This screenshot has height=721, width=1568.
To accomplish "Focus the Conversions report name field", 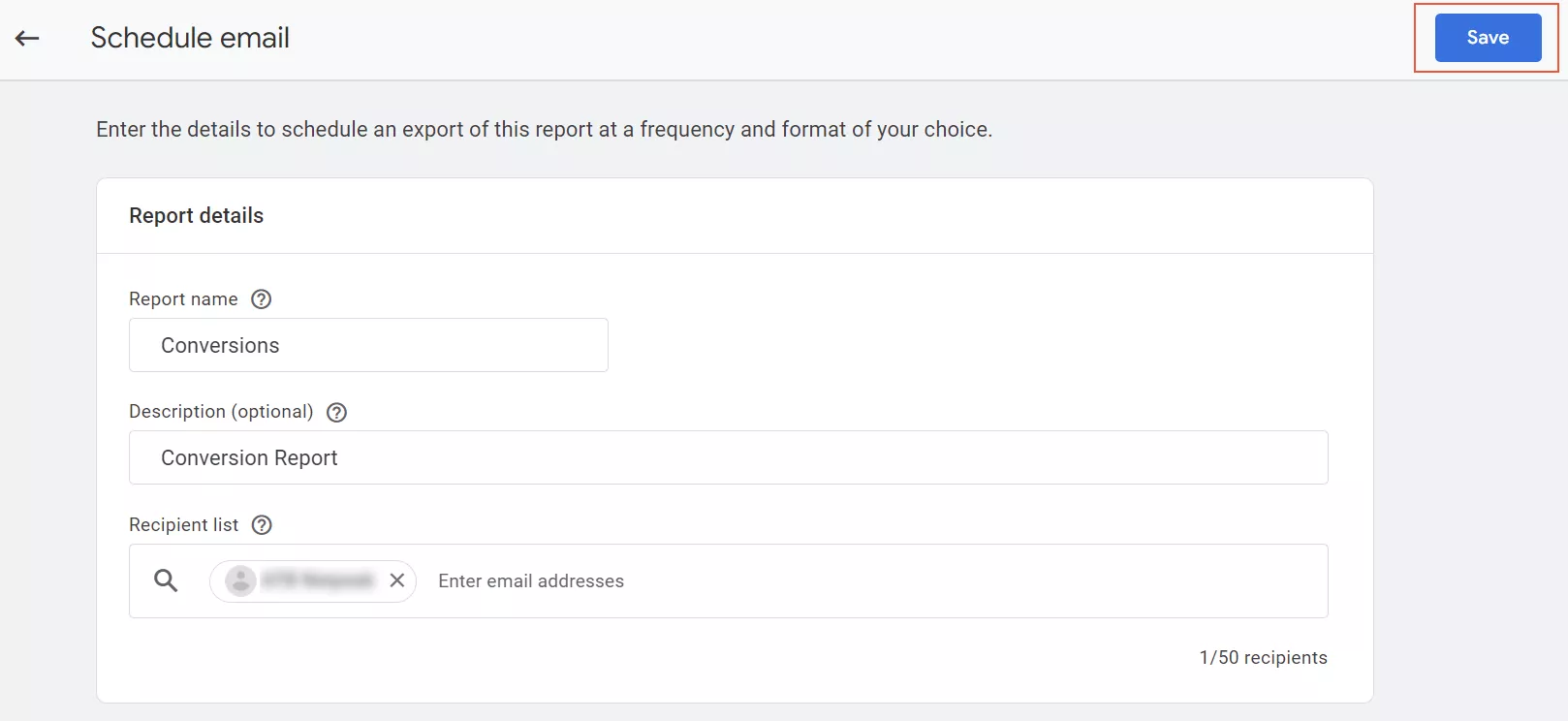I will 368,345.
